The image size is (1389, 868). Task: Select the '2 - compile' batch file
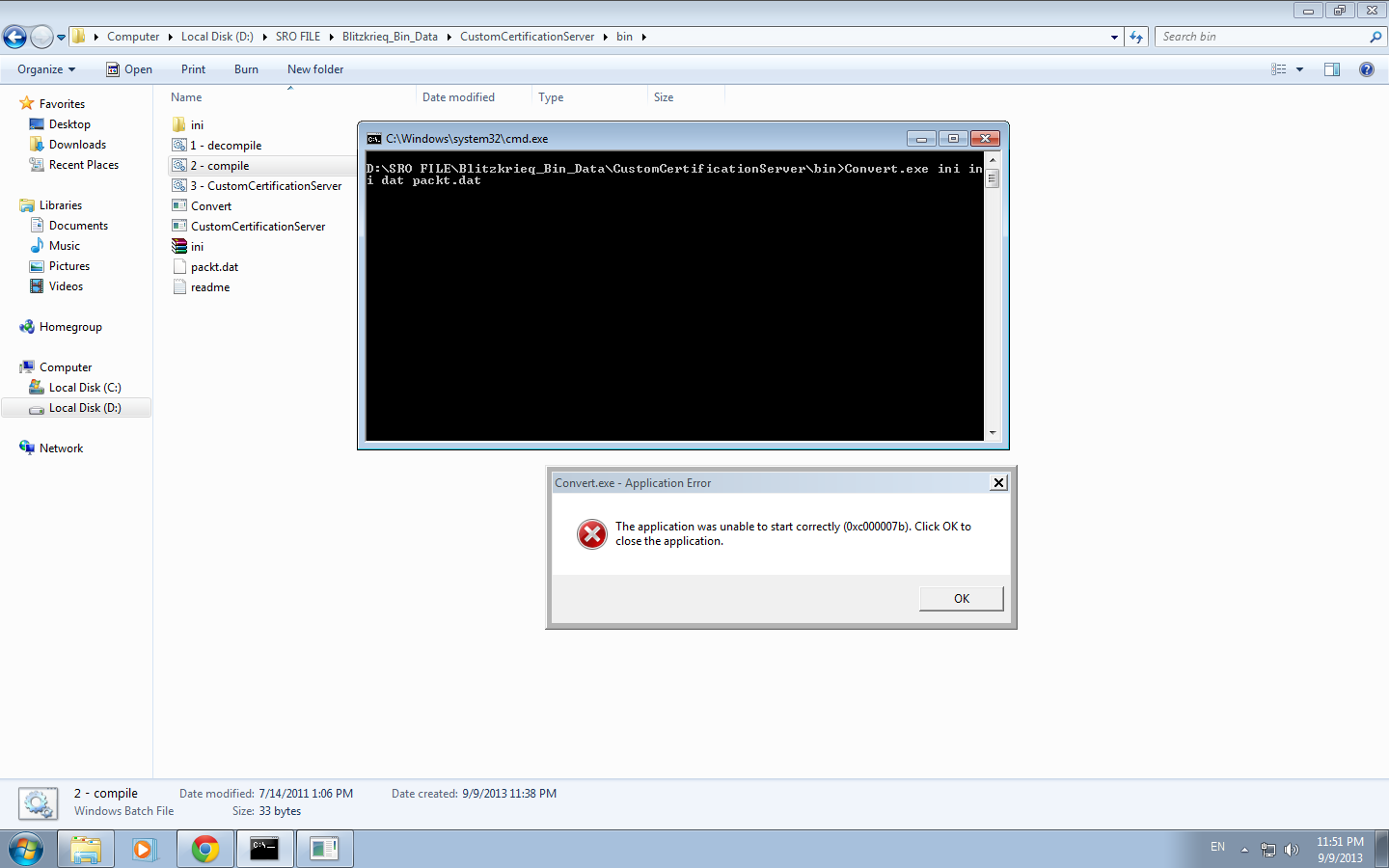coord(210,166)
